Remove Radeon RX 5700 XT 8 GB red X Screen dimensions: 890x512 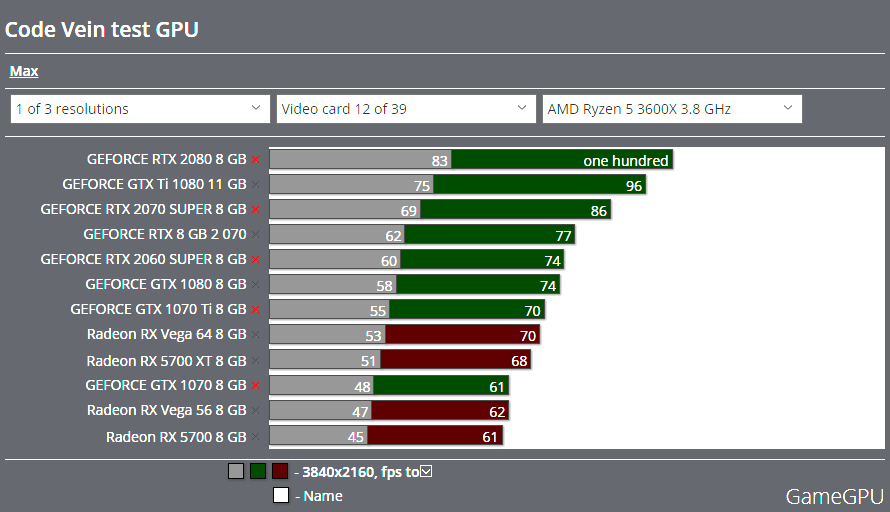(x=255, y=361)
